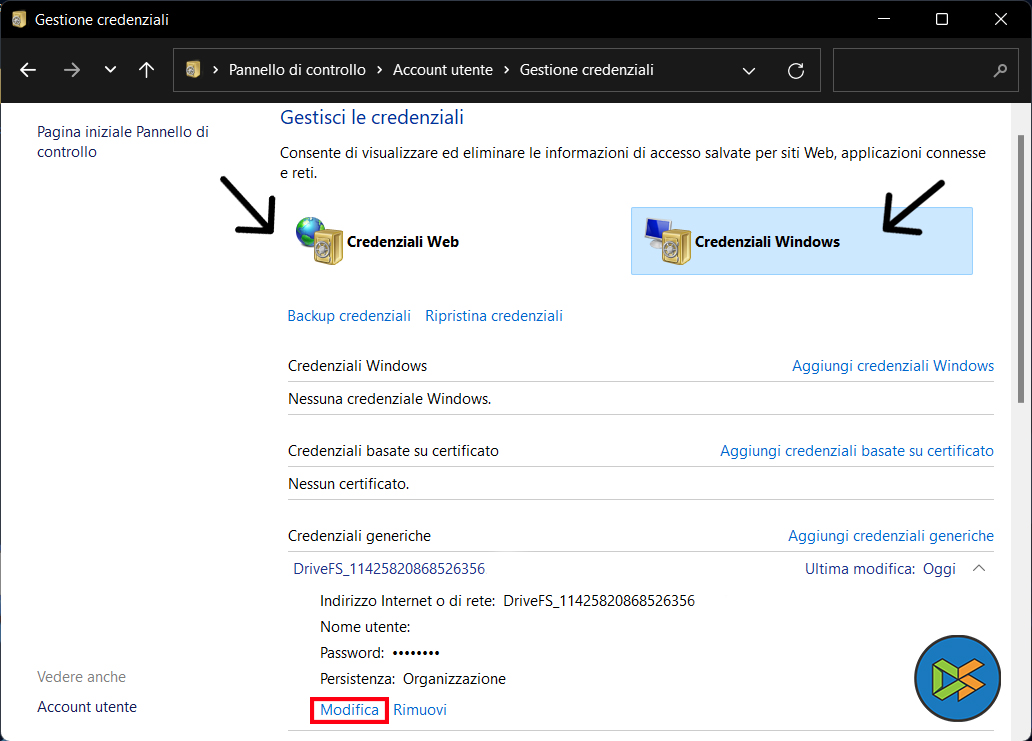This screenshot has height=741, width=1032.
Task: Expand the address bar history dropdown
Action: pos(749,70)
